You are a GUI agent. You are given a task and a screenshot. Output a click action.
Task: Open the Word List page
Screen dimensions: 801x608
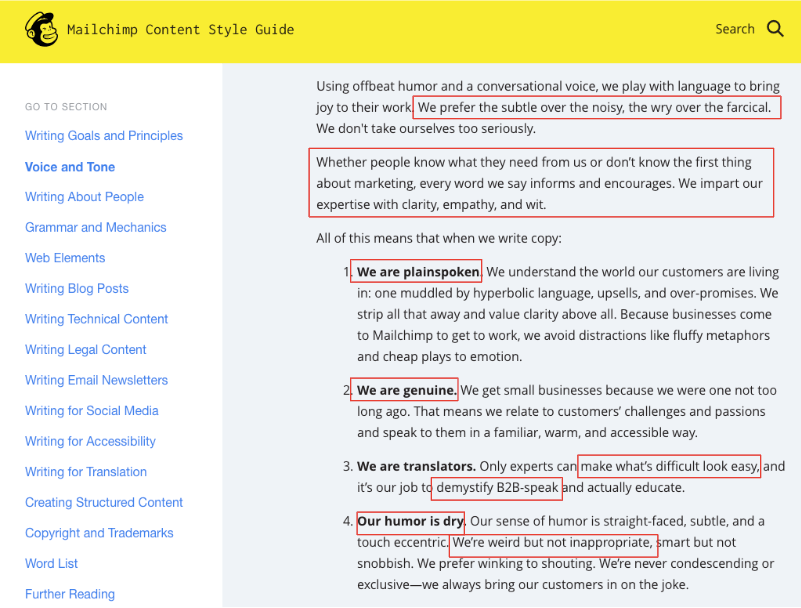point(51,562)
